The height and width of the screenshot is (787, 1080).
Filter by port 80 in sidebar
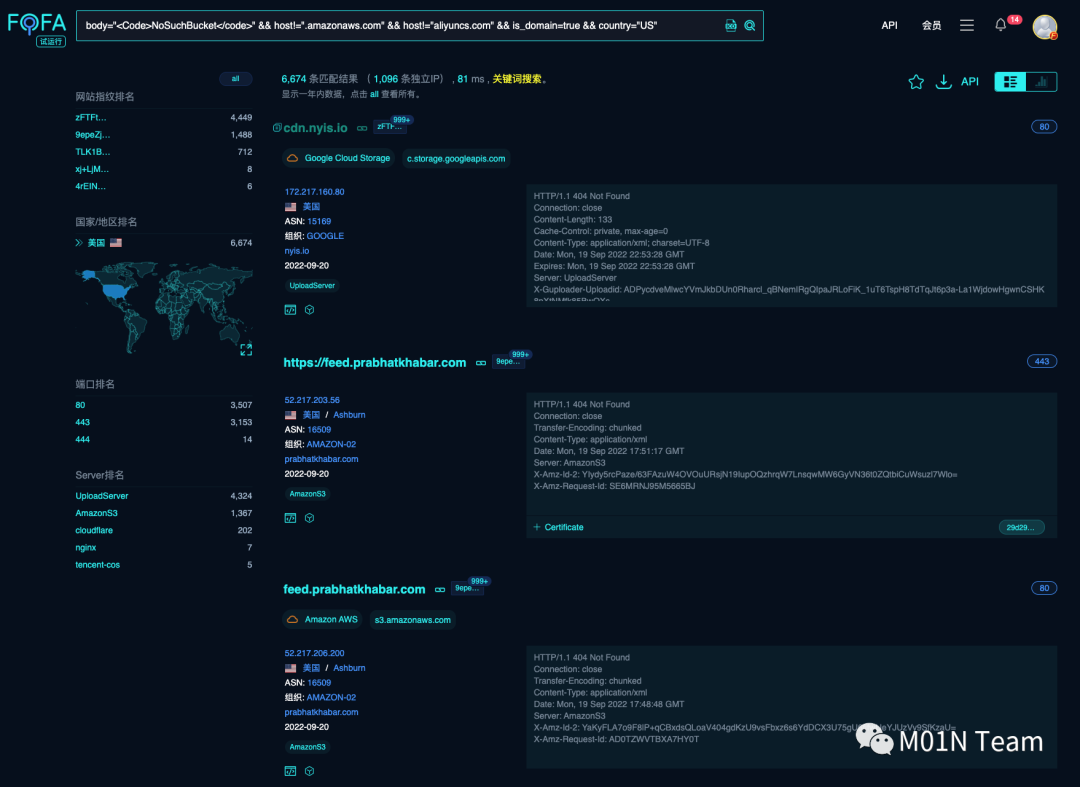tap(80, 406)
